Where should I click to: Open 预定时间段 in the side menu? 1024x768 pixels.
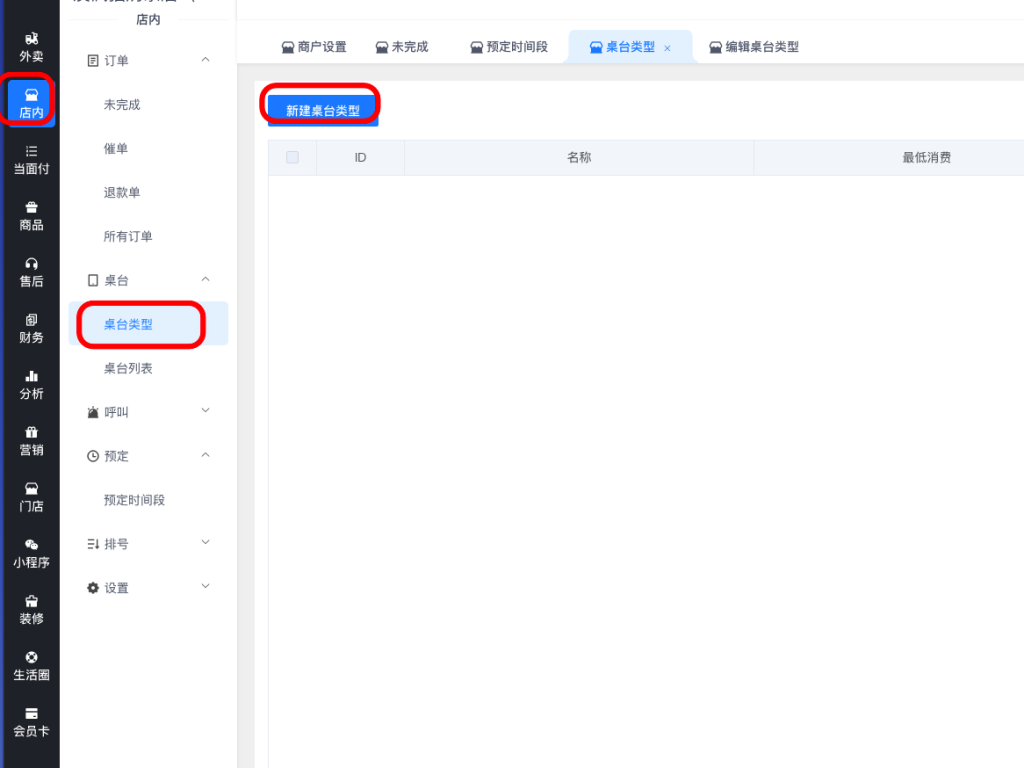pos(134,500)
